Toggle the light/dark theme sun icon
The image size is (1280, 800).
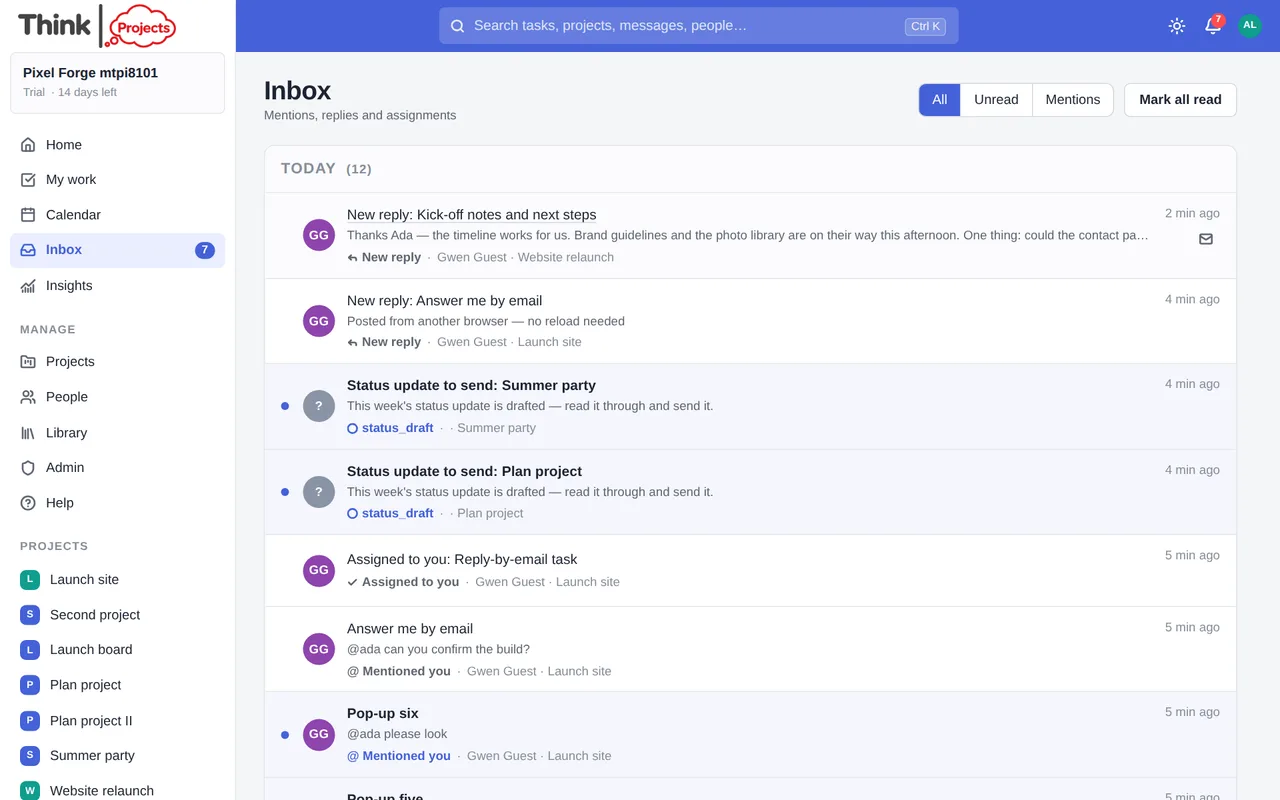pyautogui.click(x=1177, y=26)
